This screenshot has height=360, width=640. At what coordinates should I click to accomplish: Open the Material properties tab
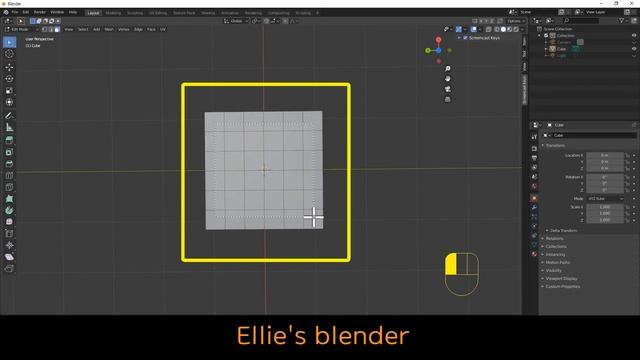pyautogui.click(x=534, y=253)
